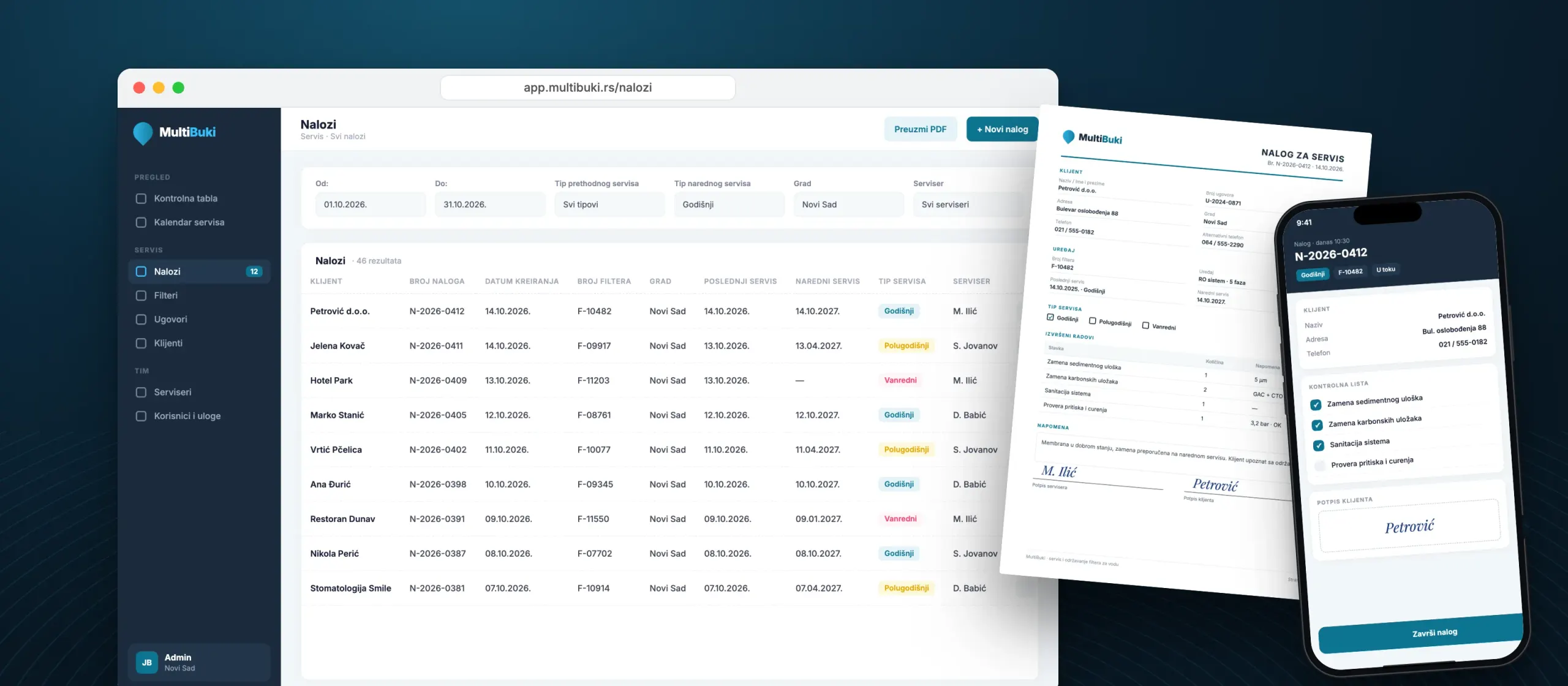Click the 12 badge on Nalozi
The width and height of the screenshot is (1568, 686).
(254, 271)
